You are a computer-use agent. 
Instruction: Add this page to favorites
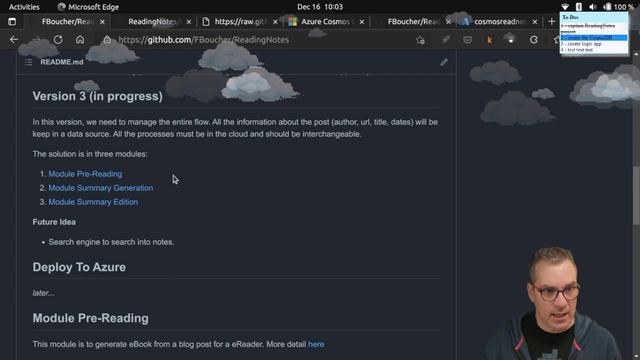tap(420, 40)
